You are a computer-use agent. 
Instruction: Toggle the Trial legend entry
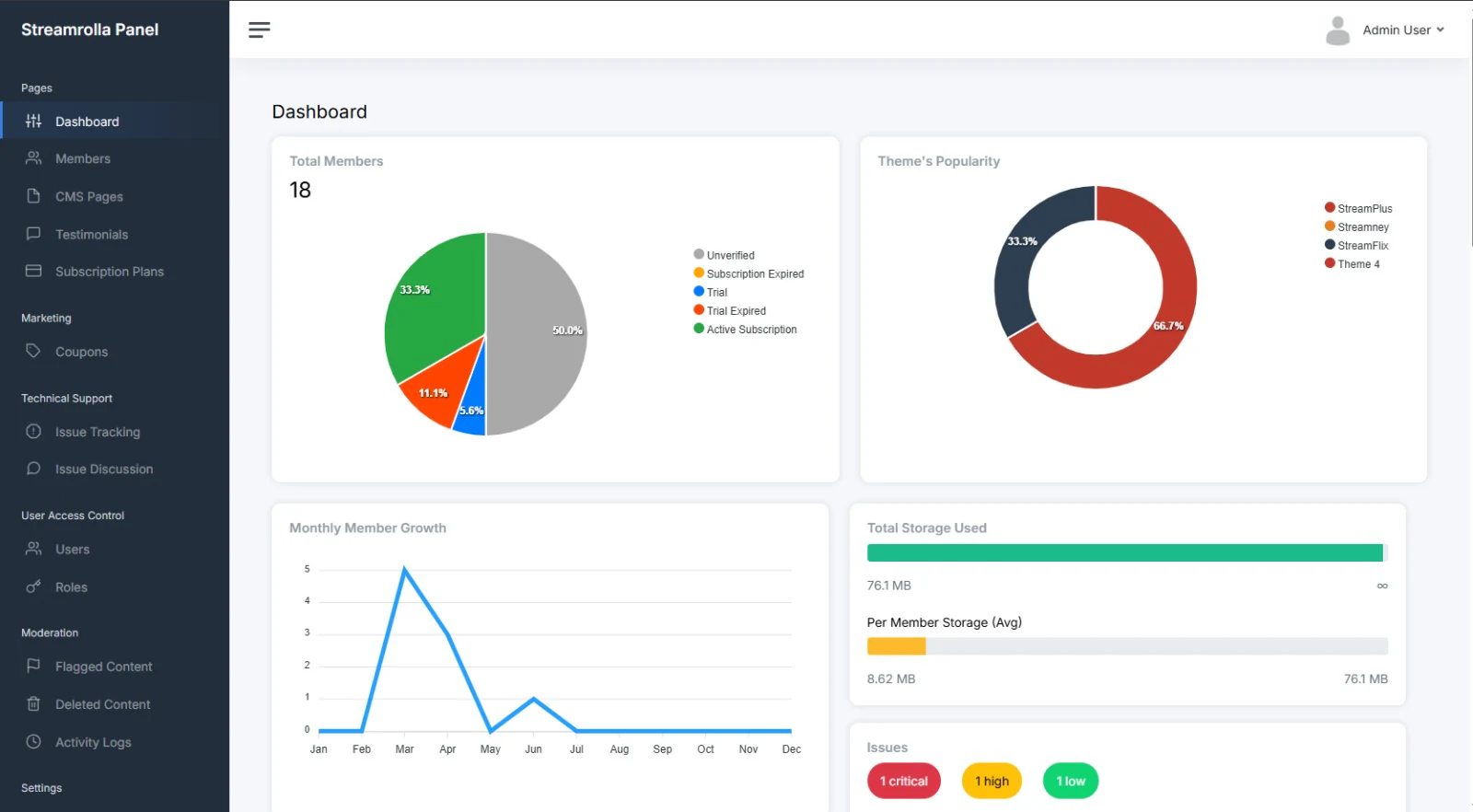pyautogui.click(x=711, y=292)
